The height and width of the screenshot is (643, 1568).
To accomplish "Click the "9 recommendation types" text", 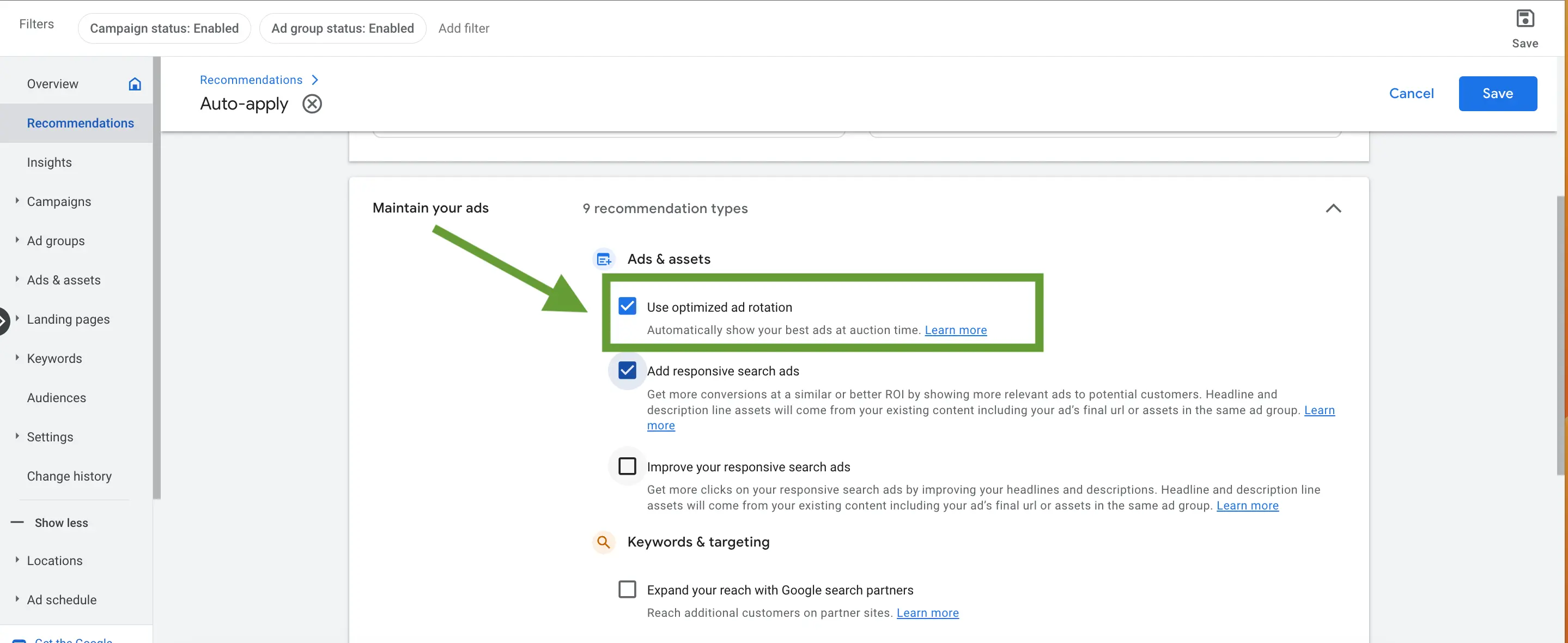I will (665, 208).
